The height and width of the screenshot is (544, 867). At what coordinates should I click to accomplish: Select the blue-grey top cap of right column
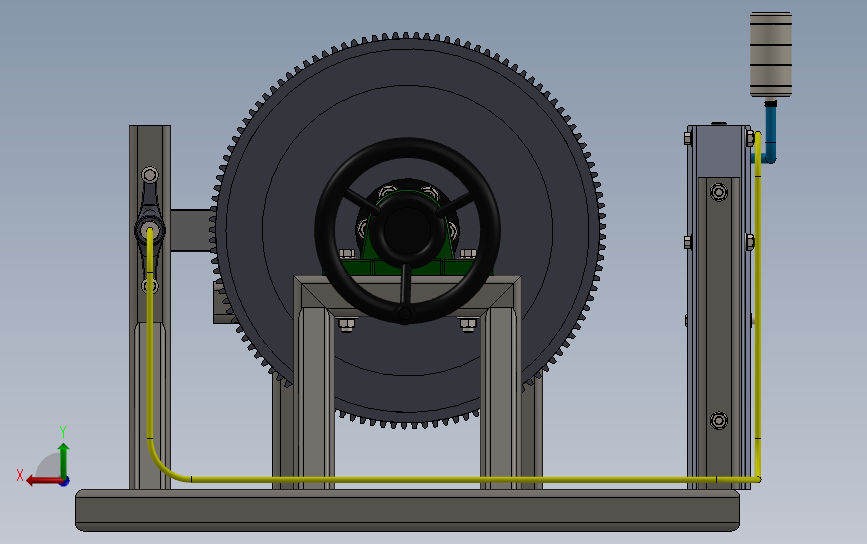click(719, 151)
